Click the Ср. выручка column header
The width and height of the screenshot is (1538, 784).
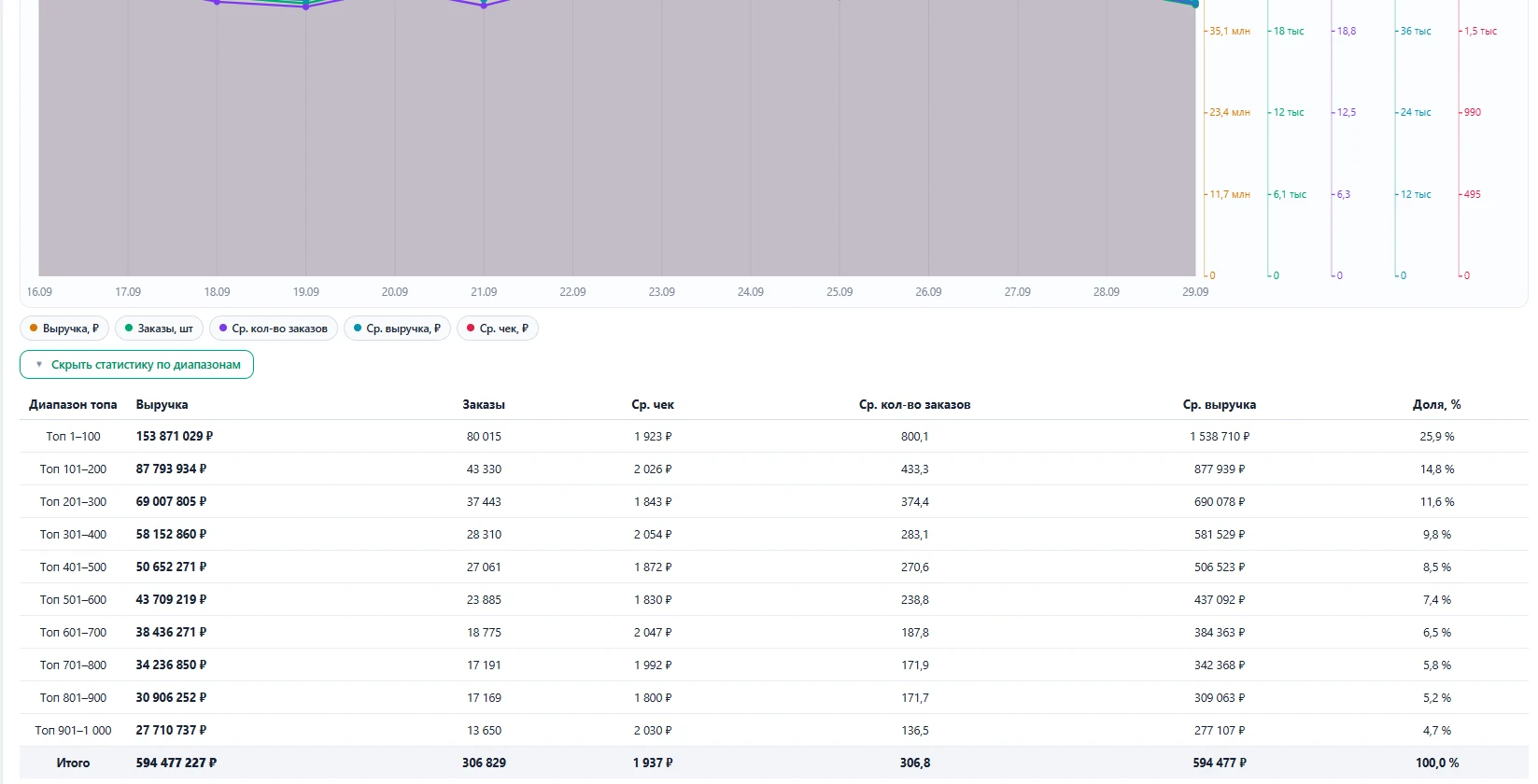click(x=1220, y=405)
